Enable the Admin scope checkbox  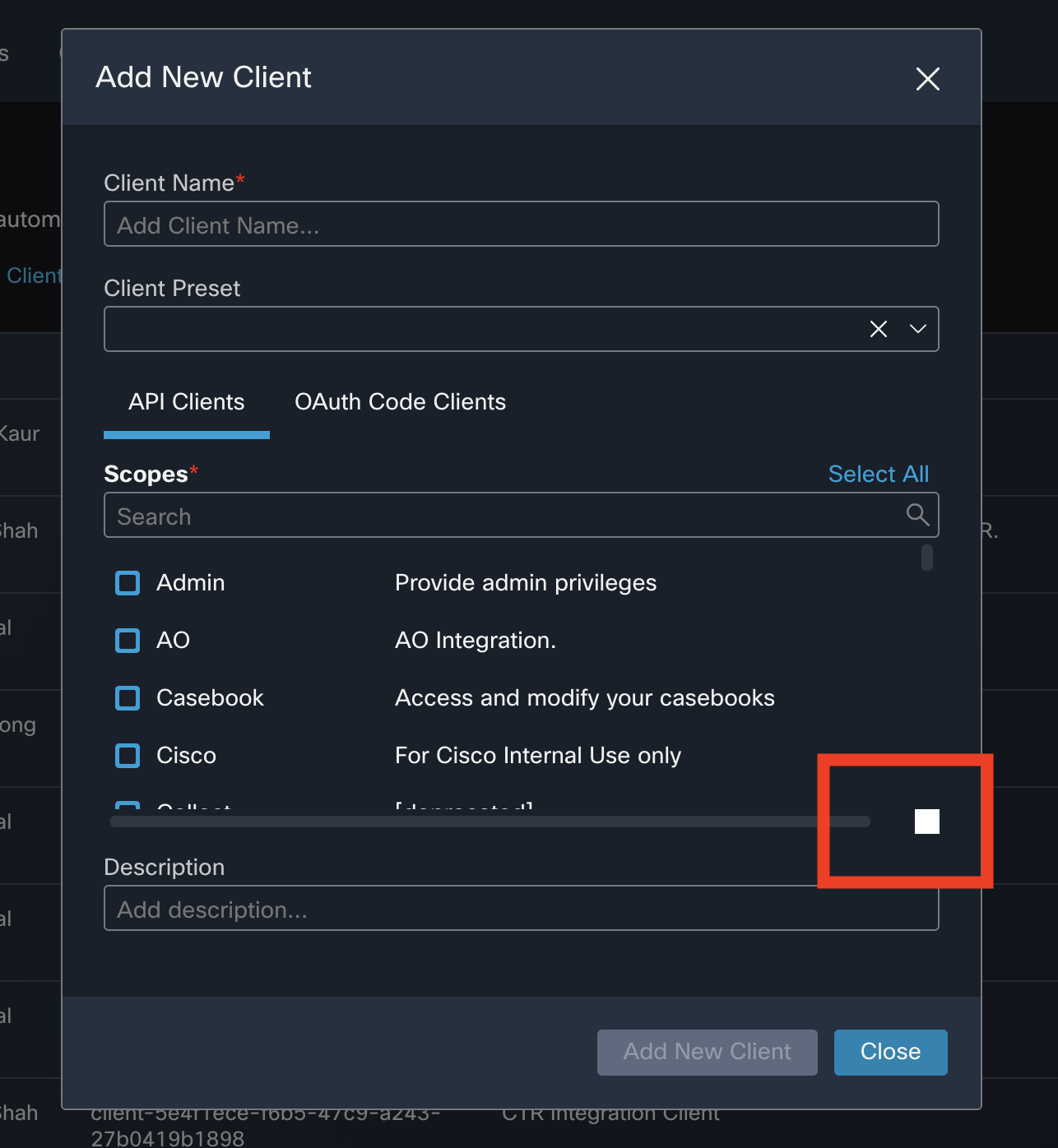128,582
